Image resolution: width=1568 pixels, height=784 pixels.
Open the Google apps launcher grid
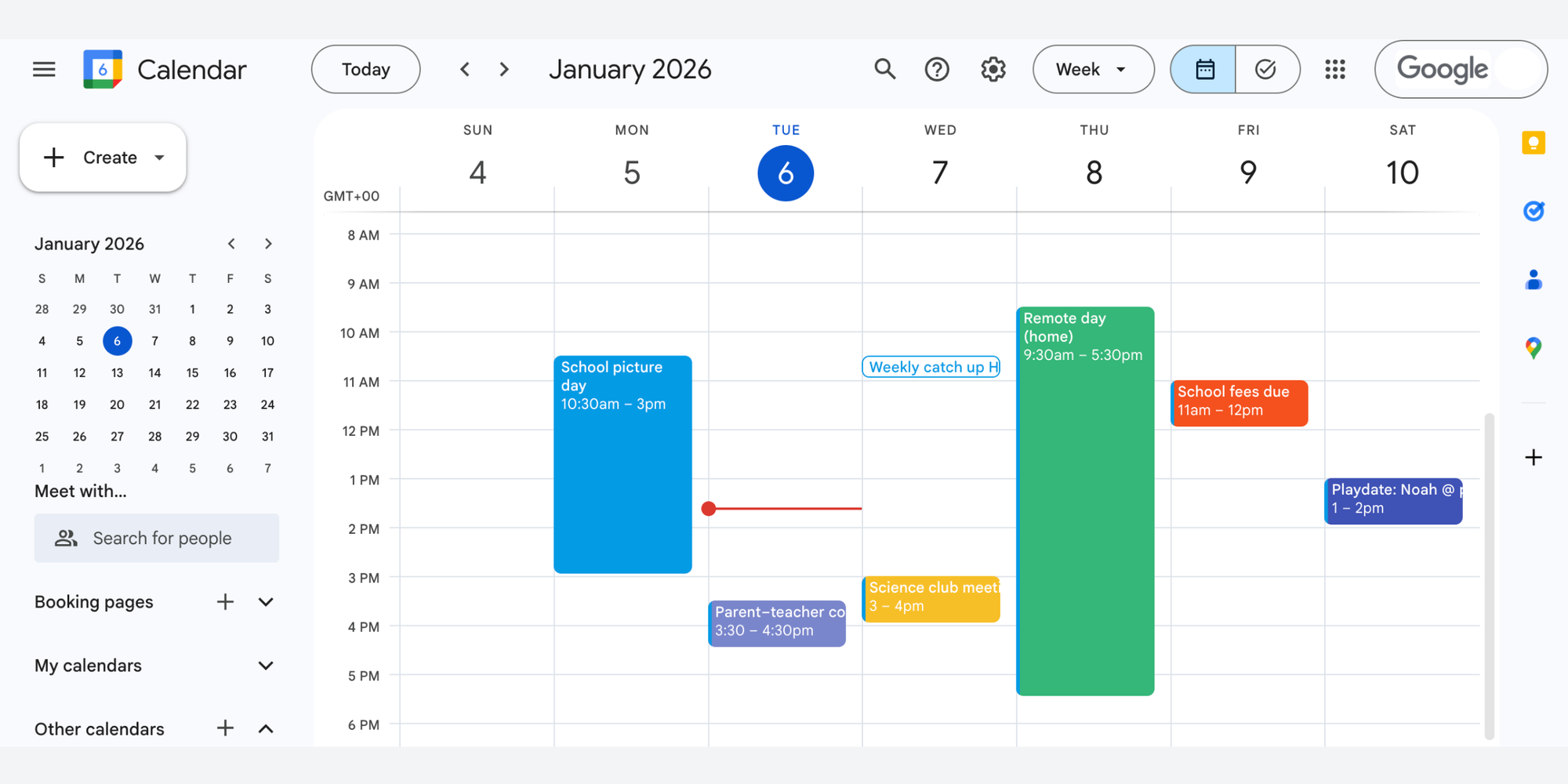point(1334,69)
